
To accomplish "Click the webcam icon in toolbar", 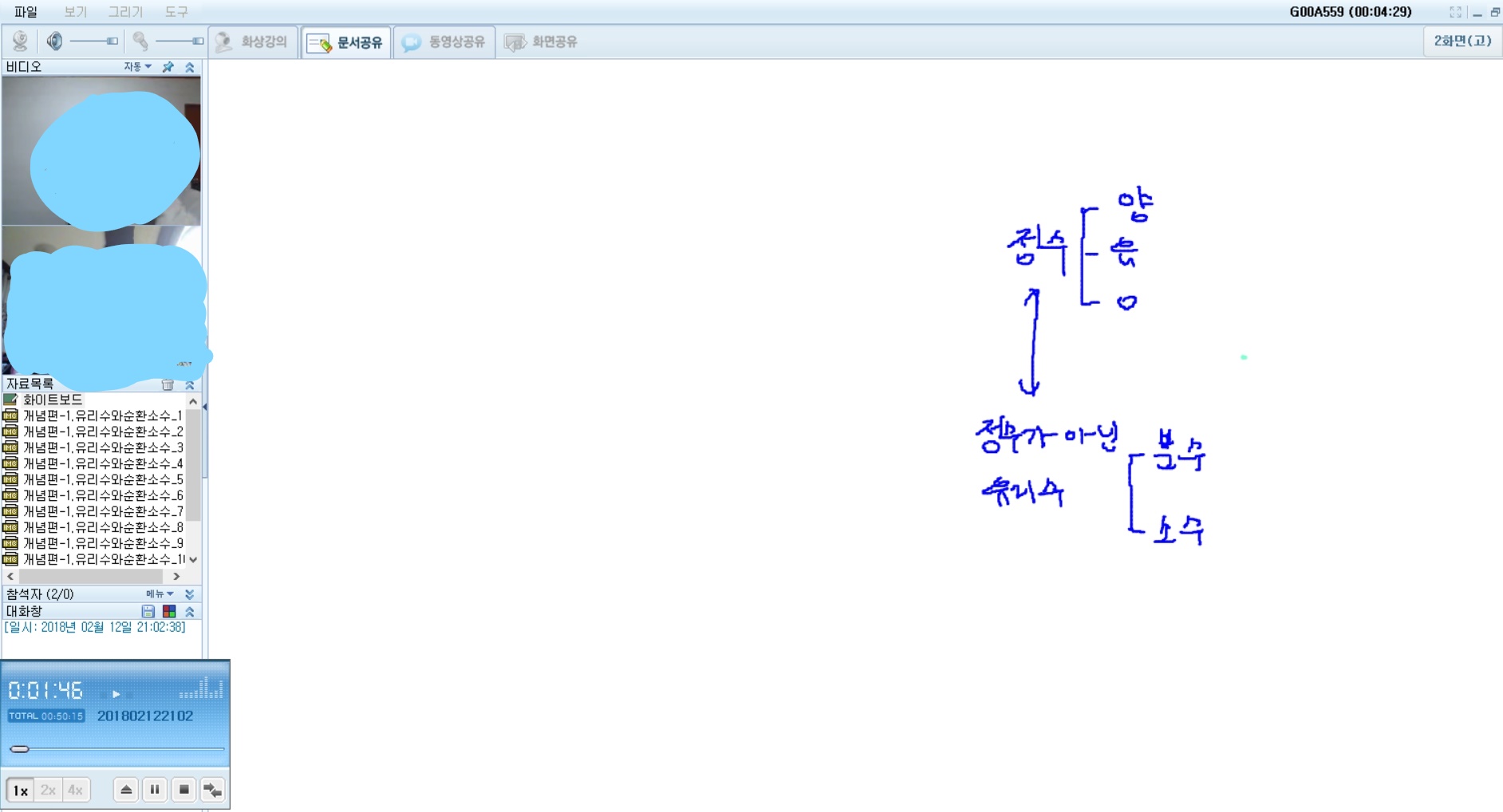I will 20,41.
